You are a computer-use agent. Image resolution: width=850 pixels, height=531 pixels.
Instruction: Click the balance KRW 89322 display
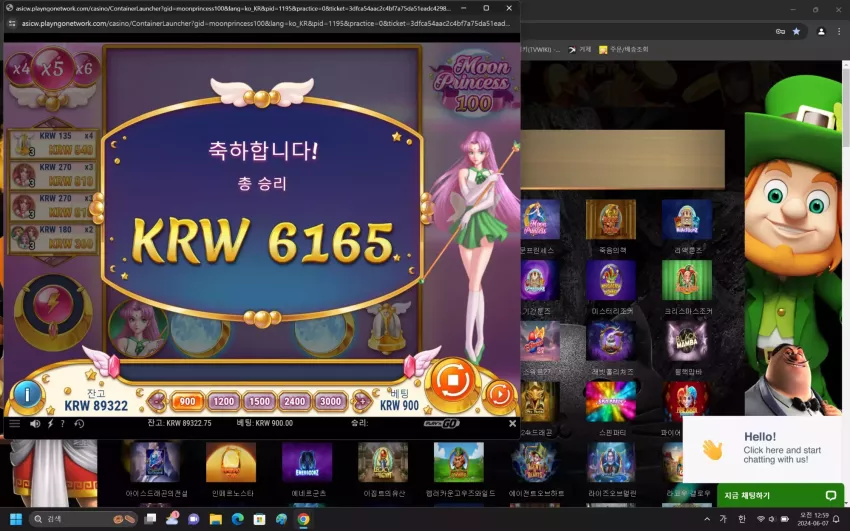96,401
